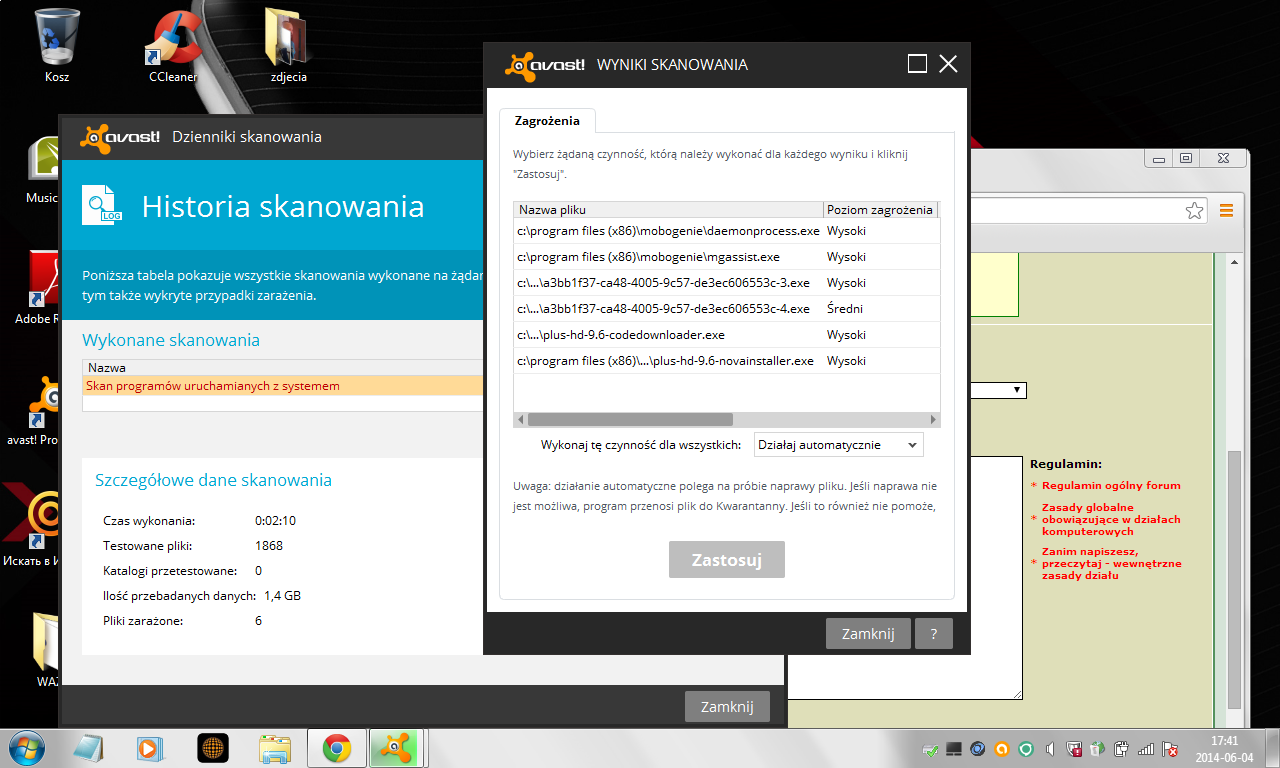Open the CCleaner desktop shortcut
This screenshot has height=768, width=1280.
pos(172,45)
